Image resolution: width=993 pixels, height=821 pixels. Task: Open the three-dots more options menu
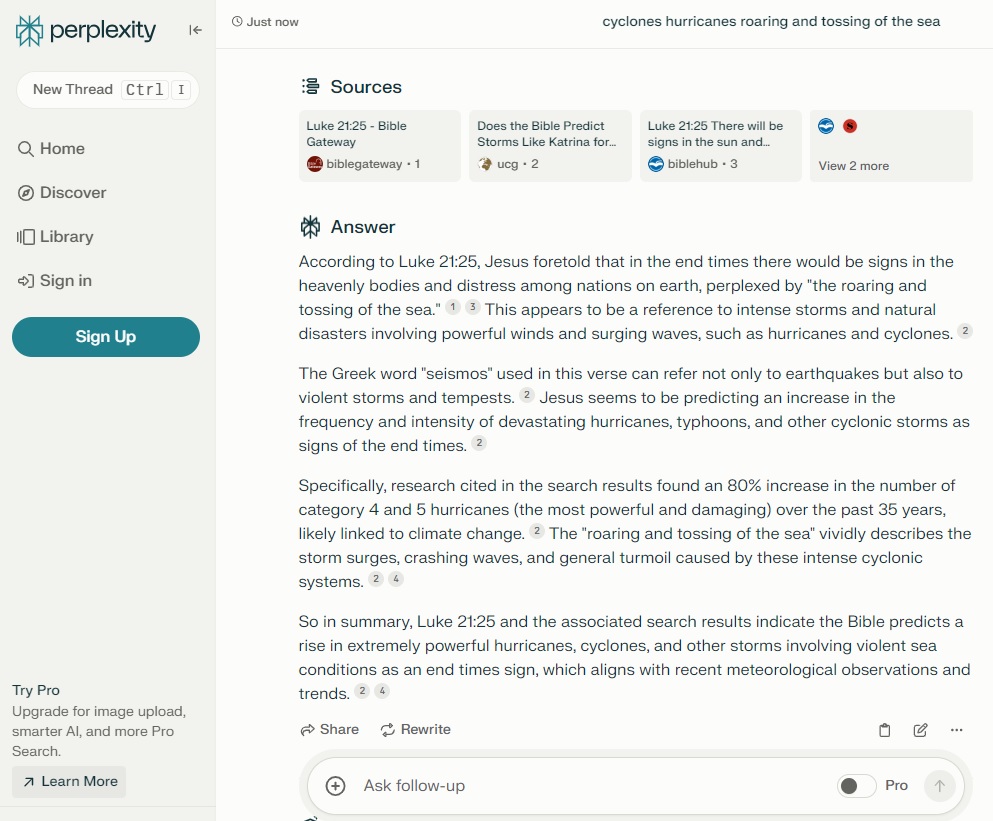tap(957, 730)
